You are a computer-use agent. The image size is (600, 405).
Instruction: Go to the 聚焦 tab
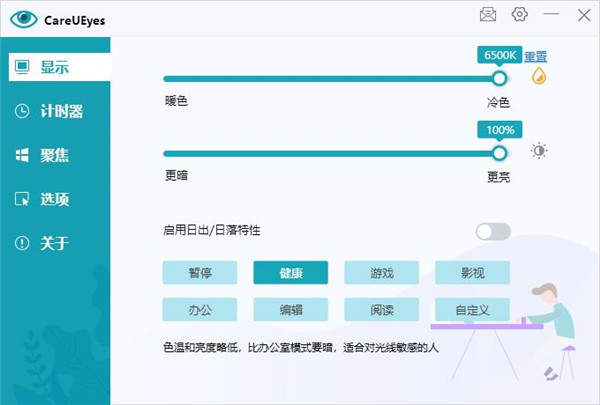click(54, 155)
